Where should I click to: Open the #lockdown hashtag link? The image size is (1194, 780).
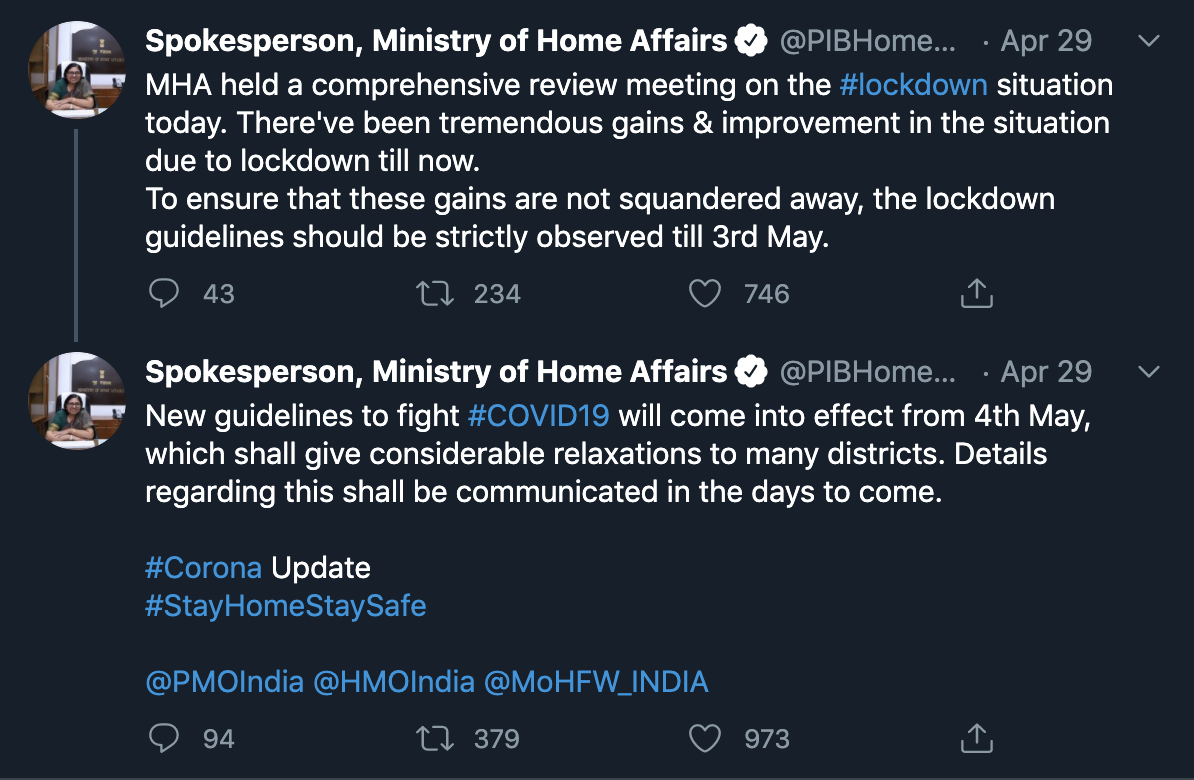point(913,85)
